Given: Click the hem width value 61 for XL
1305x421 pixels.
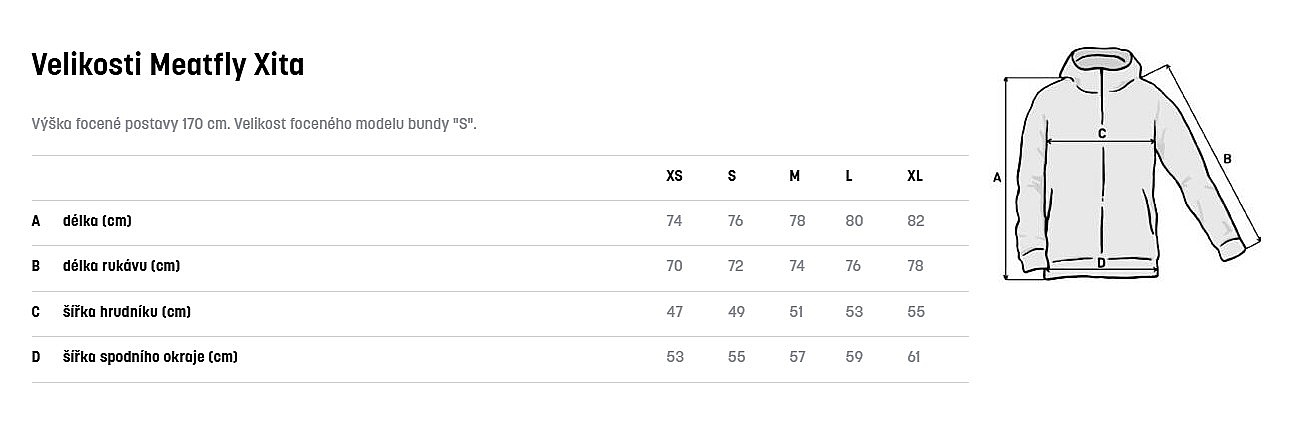Looking at the screenshot, I should [915, 357].
